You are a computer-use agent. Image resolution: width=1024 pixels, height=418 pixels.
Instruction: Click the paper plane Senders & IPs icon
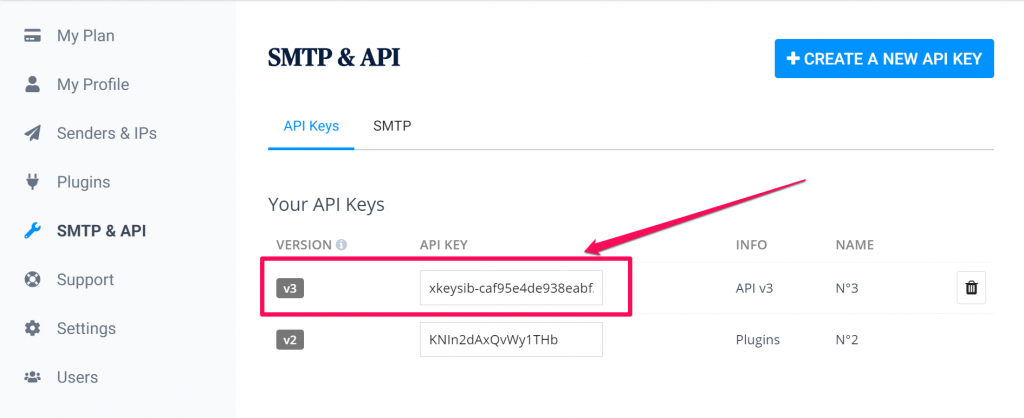point(32,133)
